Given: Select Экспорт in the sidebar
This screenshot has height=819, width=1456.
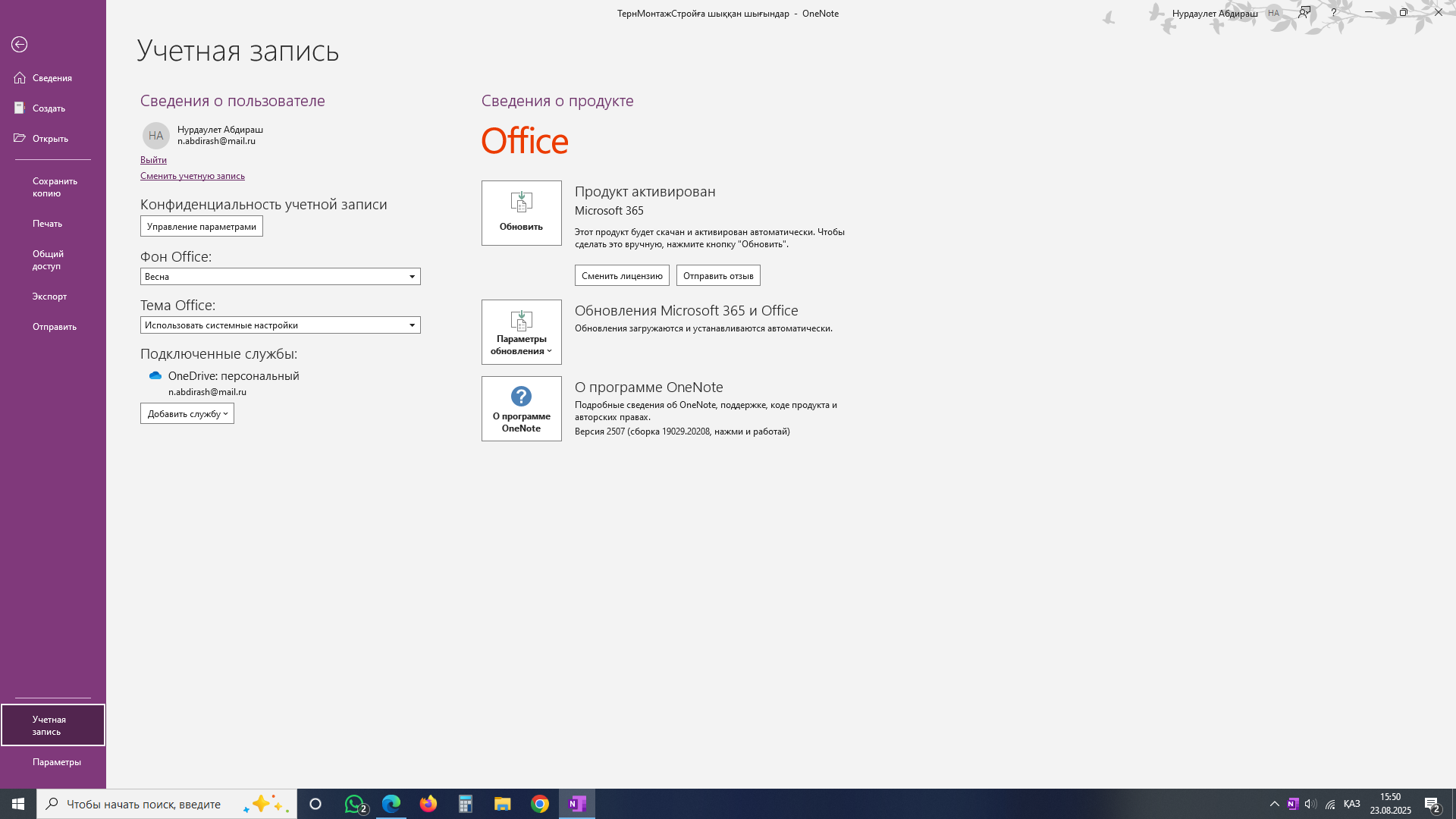Looking at the screenshot, I should (x=53, y=297).
